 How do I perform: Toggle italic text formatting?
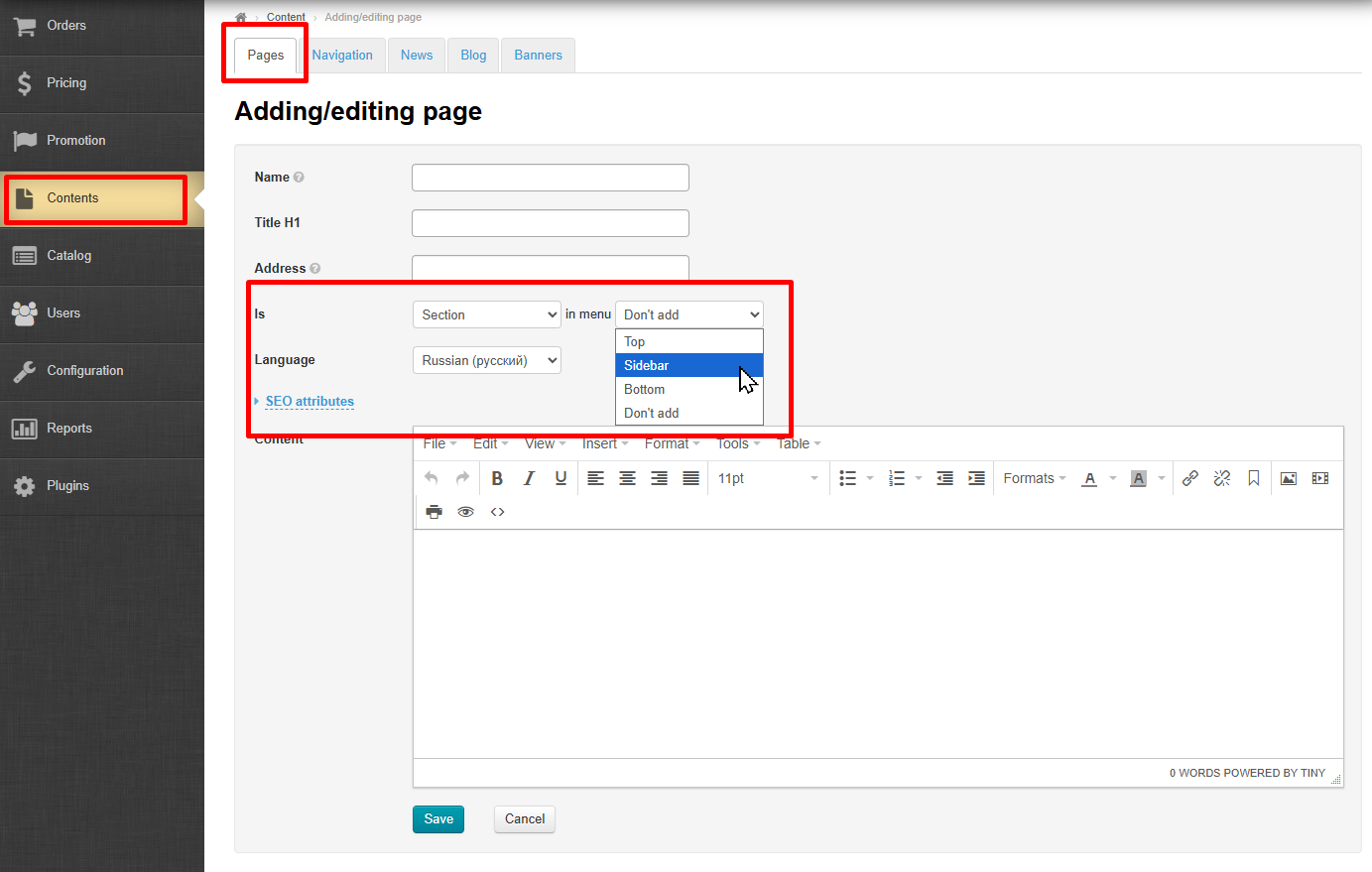(529, 478)
